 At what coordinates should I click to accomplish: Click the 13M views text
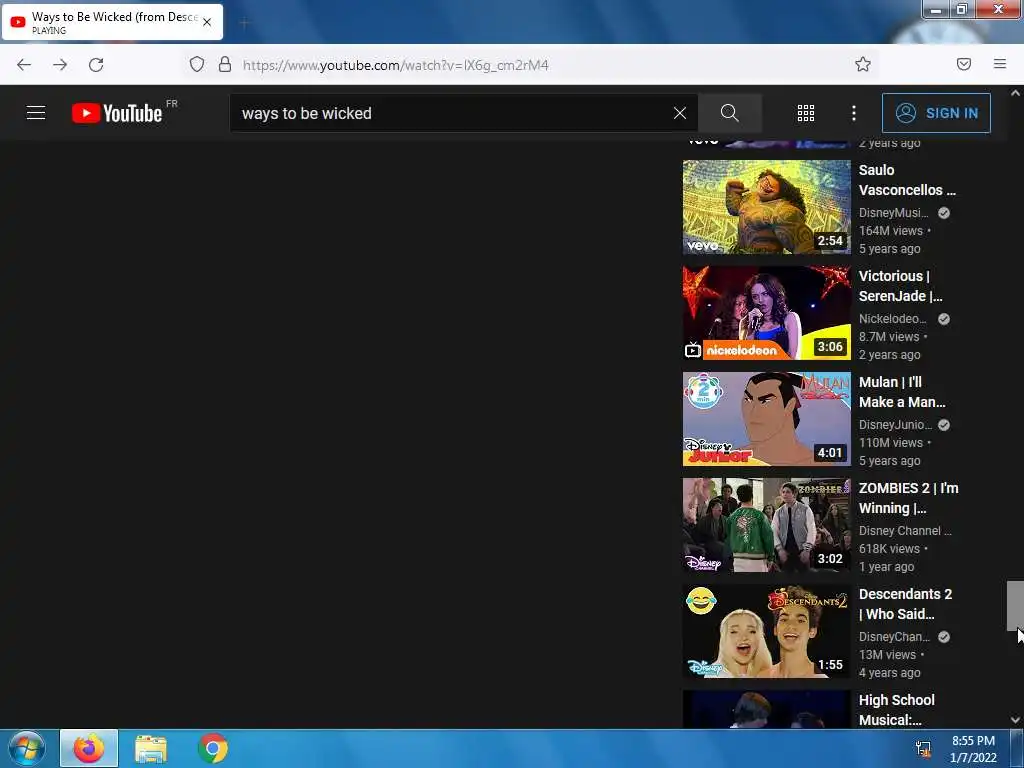888,654
